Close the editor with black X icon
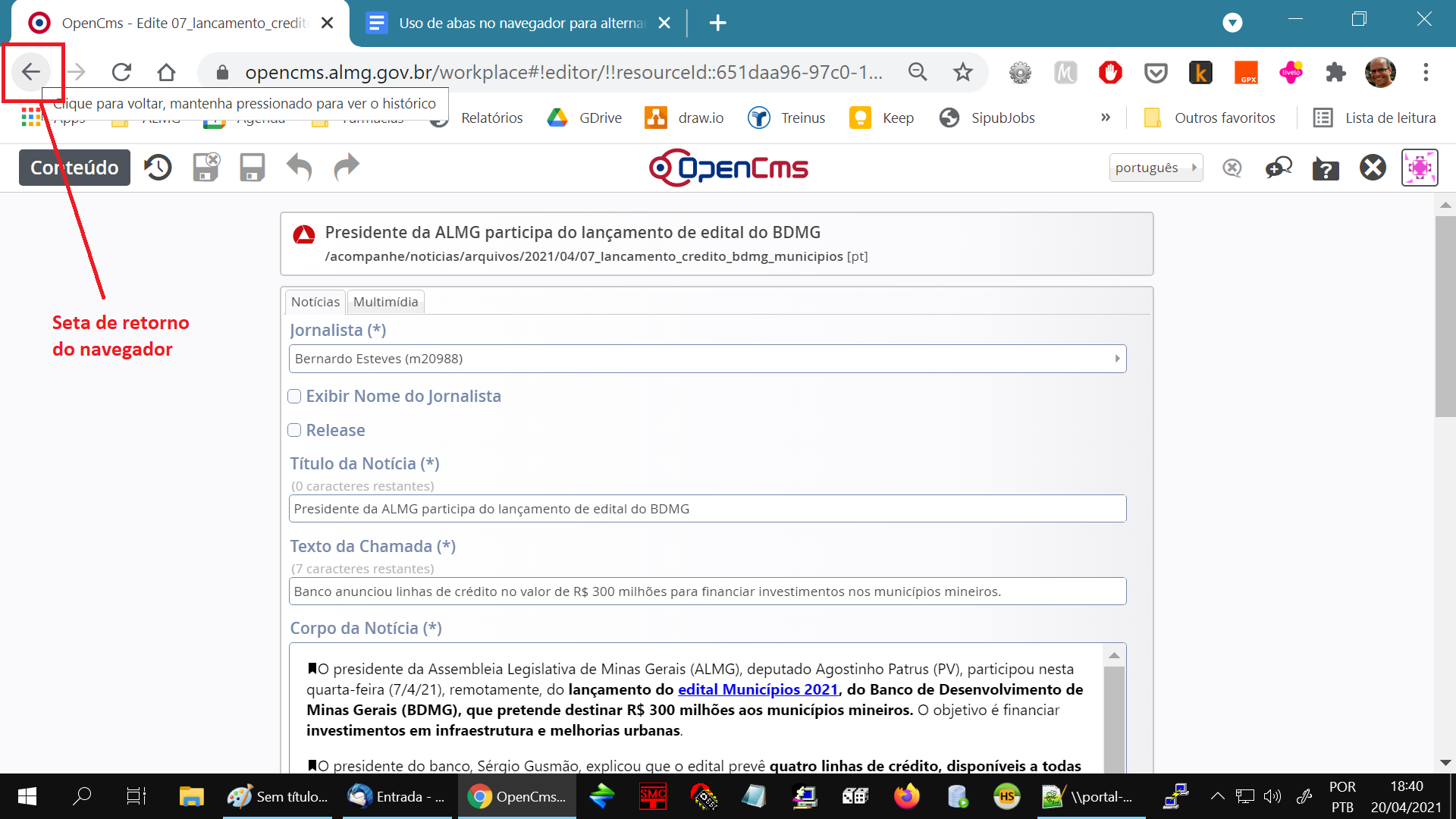This screenshot has height=819, width=1456. tap(1373, 168)
